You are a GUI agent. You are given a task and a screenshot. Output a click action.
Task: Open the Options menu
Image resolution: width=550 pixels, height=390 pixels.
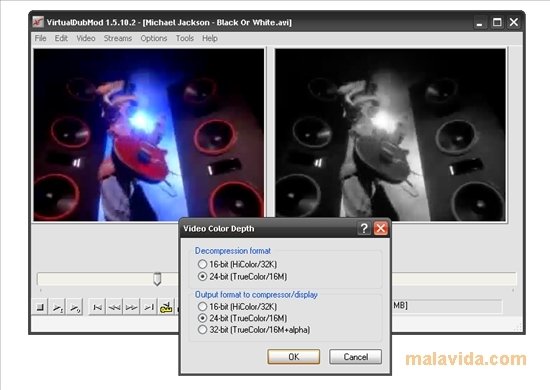[x=154, y=38]
